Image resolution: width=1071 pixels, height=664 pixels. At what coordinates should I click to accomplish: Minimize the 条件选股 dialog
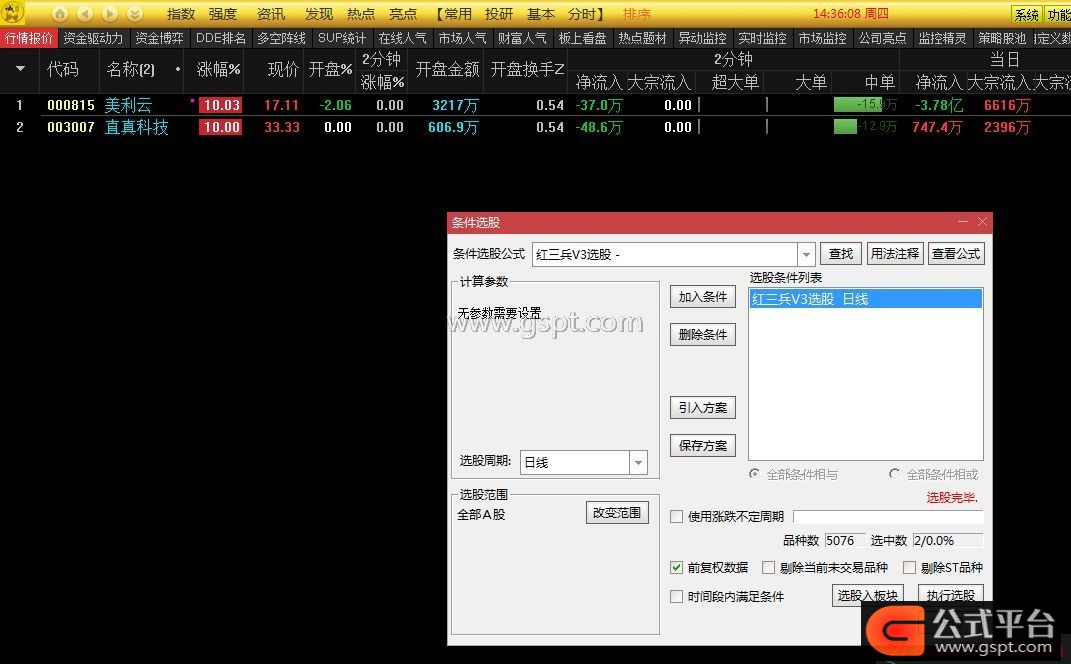963,222
